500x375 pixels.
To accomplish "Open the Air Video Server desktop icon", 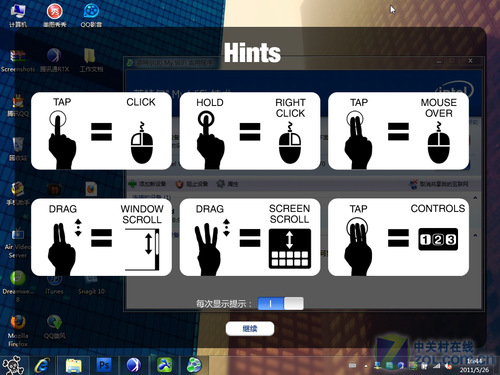I will tap(18, 243).
